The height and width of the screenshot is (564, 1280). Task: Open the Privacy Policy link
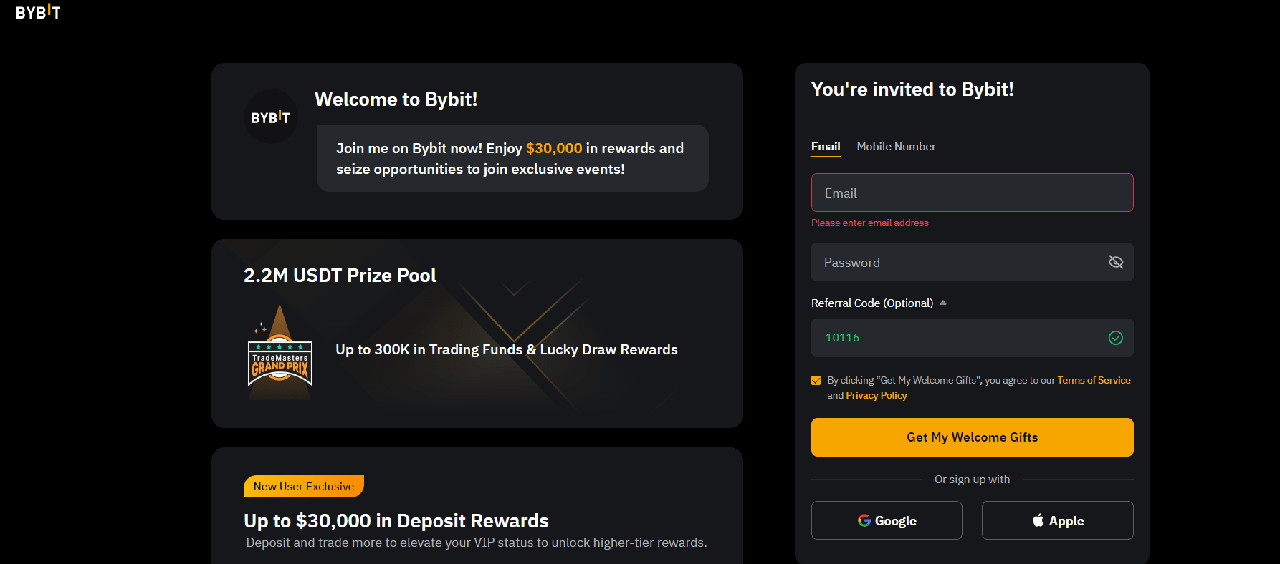[877, 396]
